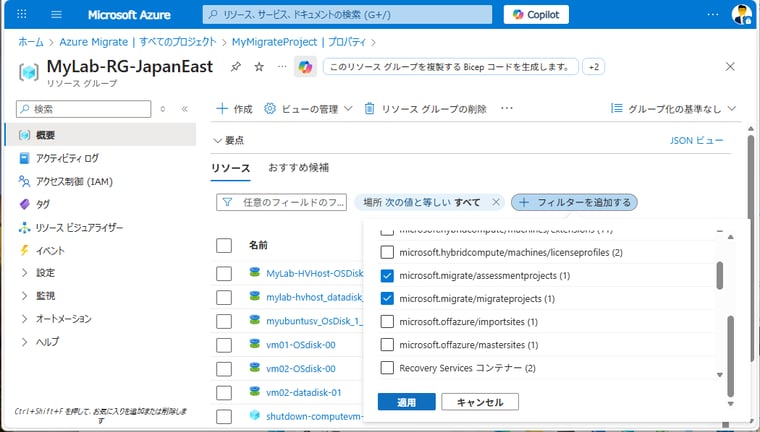This screenshot has width=760, height=432.
Task: Check the vm02-datadisk-01 row checkbox
Action: pyautogui.click(x=224, y=392)
